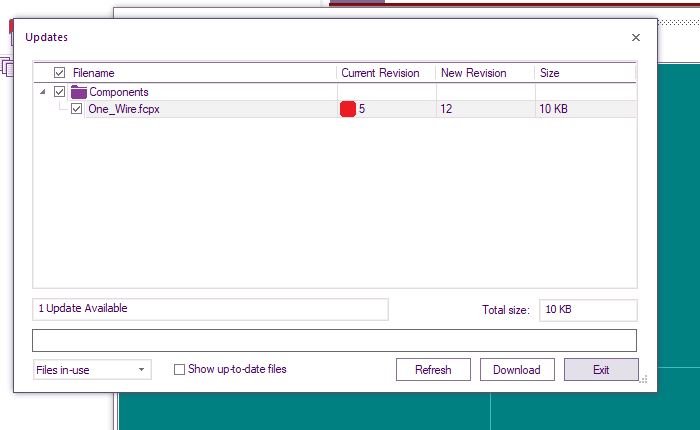Viewport: 700px width, 430px height.
Task: Close the Updates dialog with X
Action: click(636, 38)
